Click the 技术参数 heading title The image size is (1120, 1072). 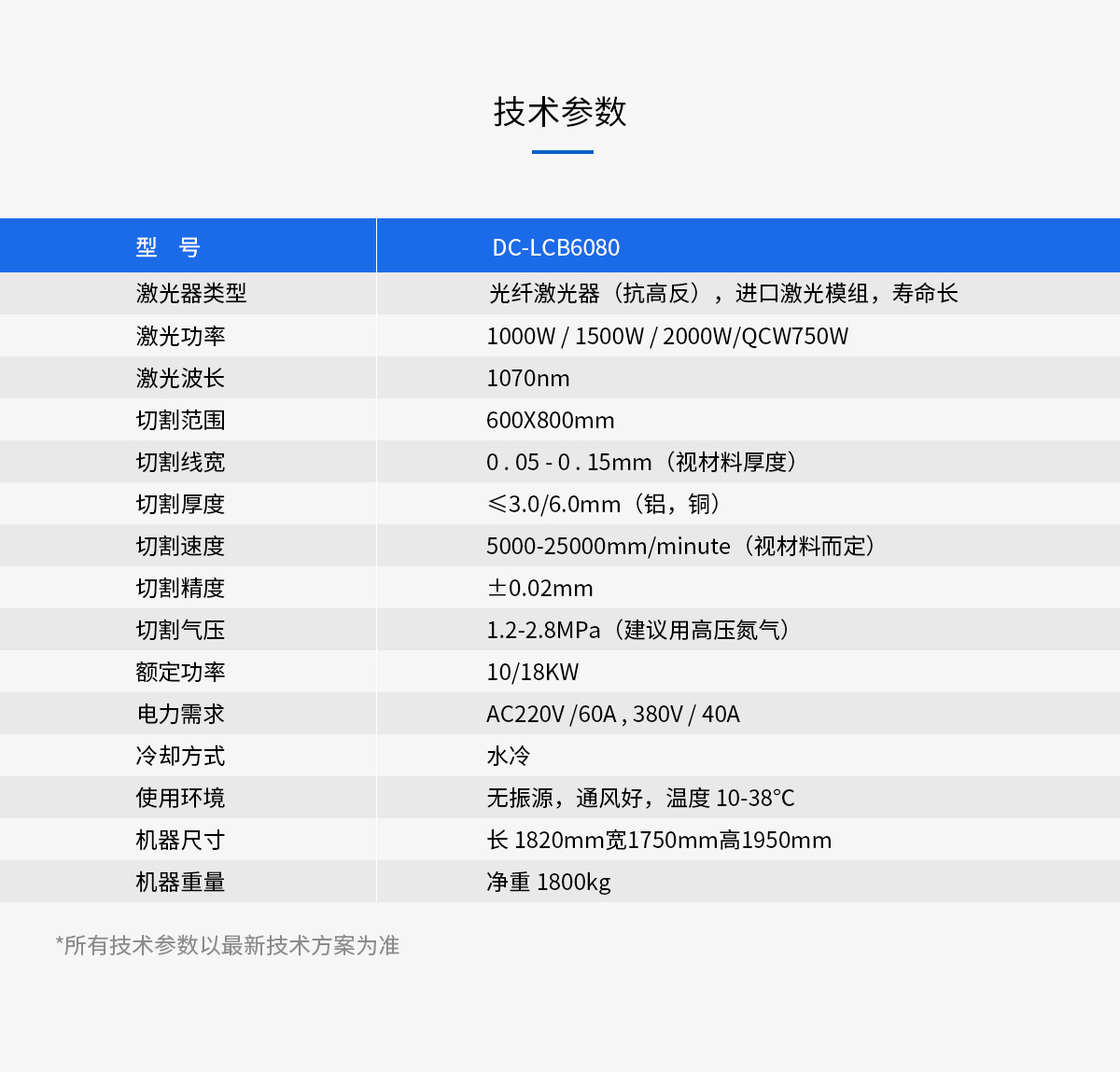560,112
